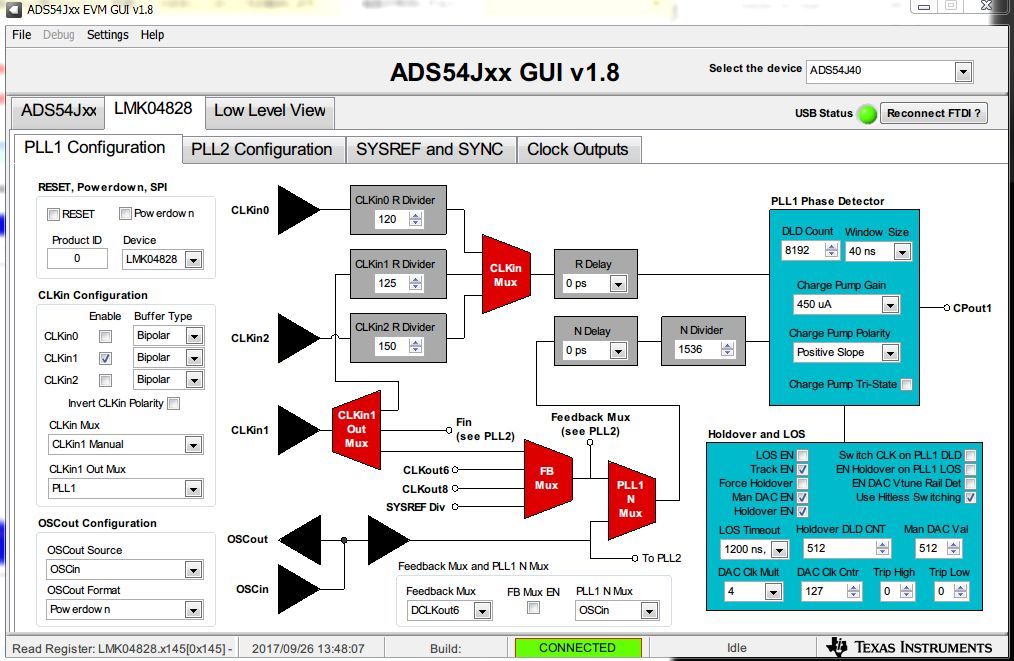Open the Select the device dropdown

[890, 71]
